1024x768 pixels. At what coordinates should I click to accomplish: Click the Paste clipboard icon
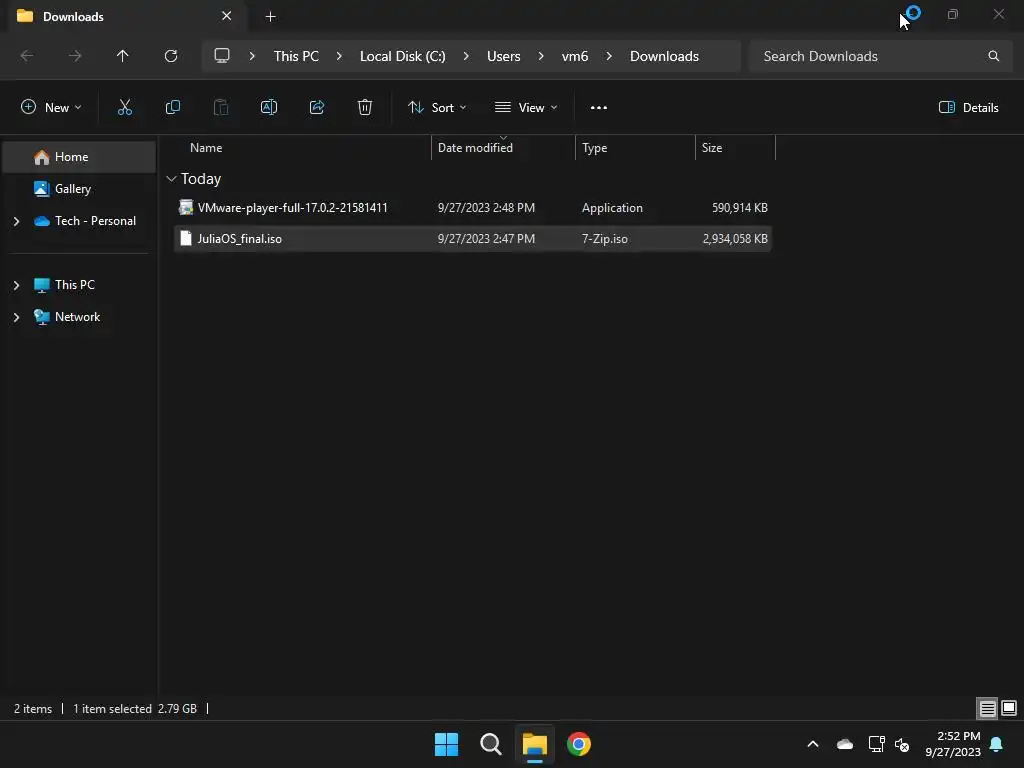click(221, 108)
